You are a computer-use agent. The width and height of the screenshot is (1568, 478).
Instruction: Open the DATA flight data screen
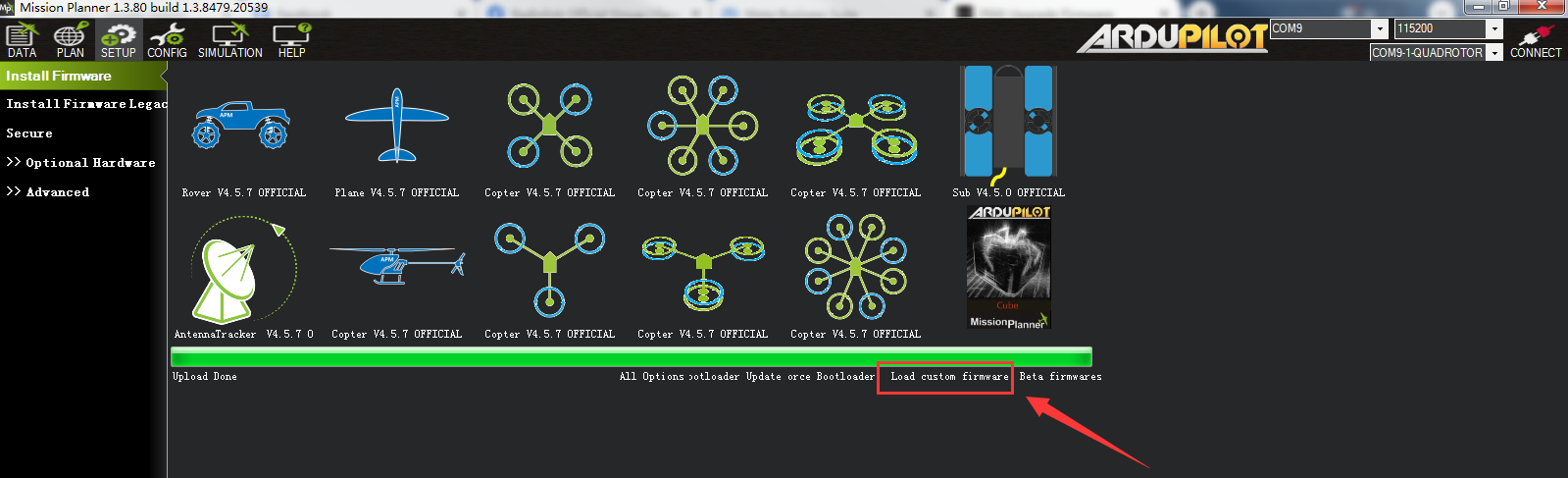22,40
